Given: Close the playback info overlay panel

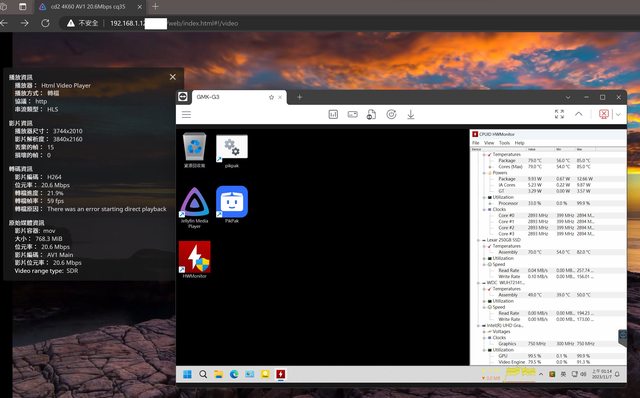Looking at the screenshot, I should point(173,77).
